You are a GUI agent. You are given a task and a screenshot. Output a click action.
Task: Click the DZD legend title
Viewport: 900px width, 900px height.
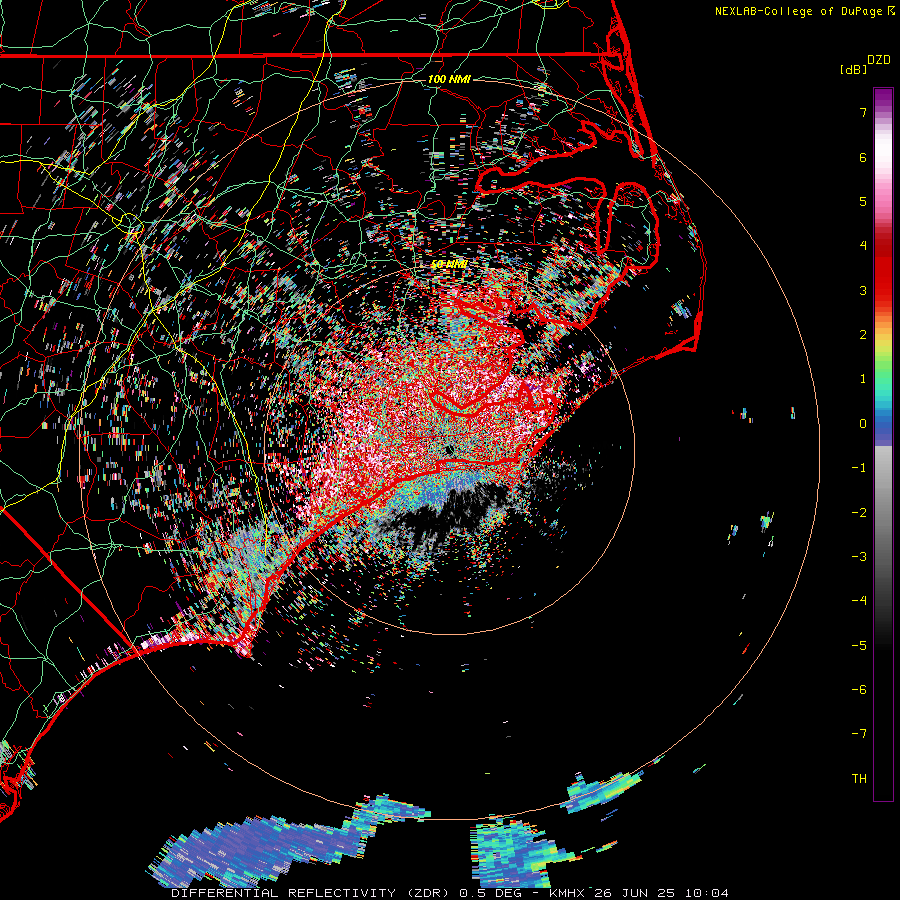pyautogui.click(x=879, y=60)
